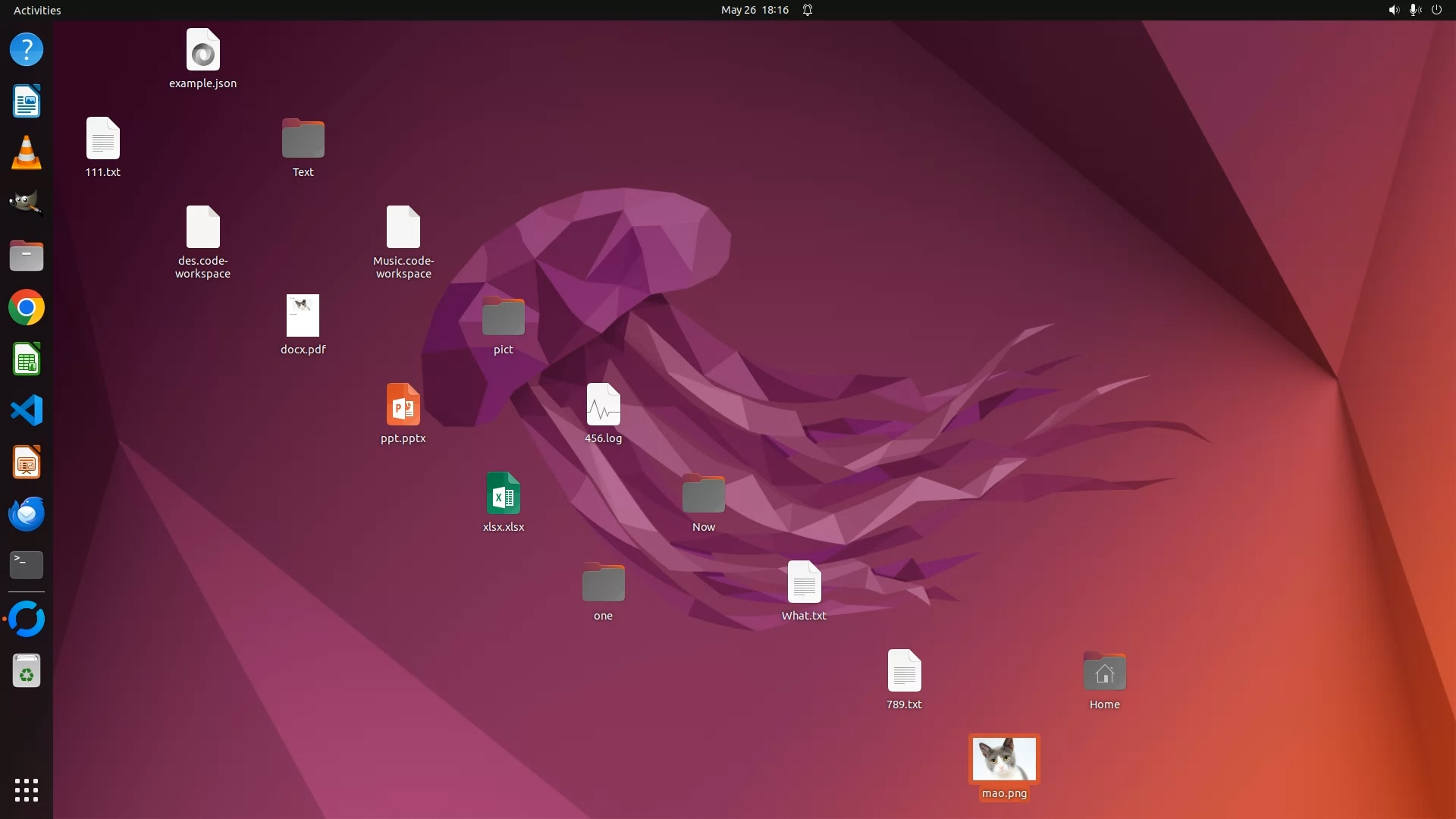Open LibreOffice Calc from dock
The width and height of the screenshot is (1456, 819).
coord(27,359)
